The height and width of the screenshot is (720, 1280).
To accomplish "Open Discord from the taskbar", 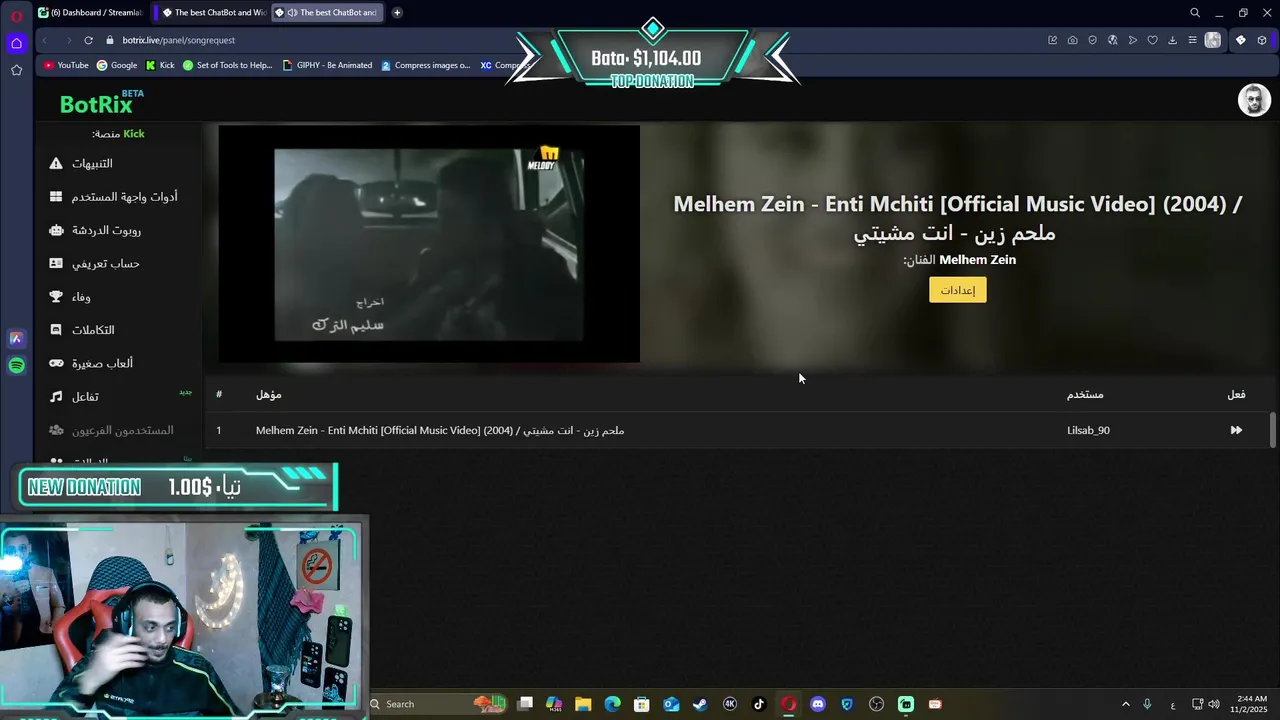I will pos(818,704).
